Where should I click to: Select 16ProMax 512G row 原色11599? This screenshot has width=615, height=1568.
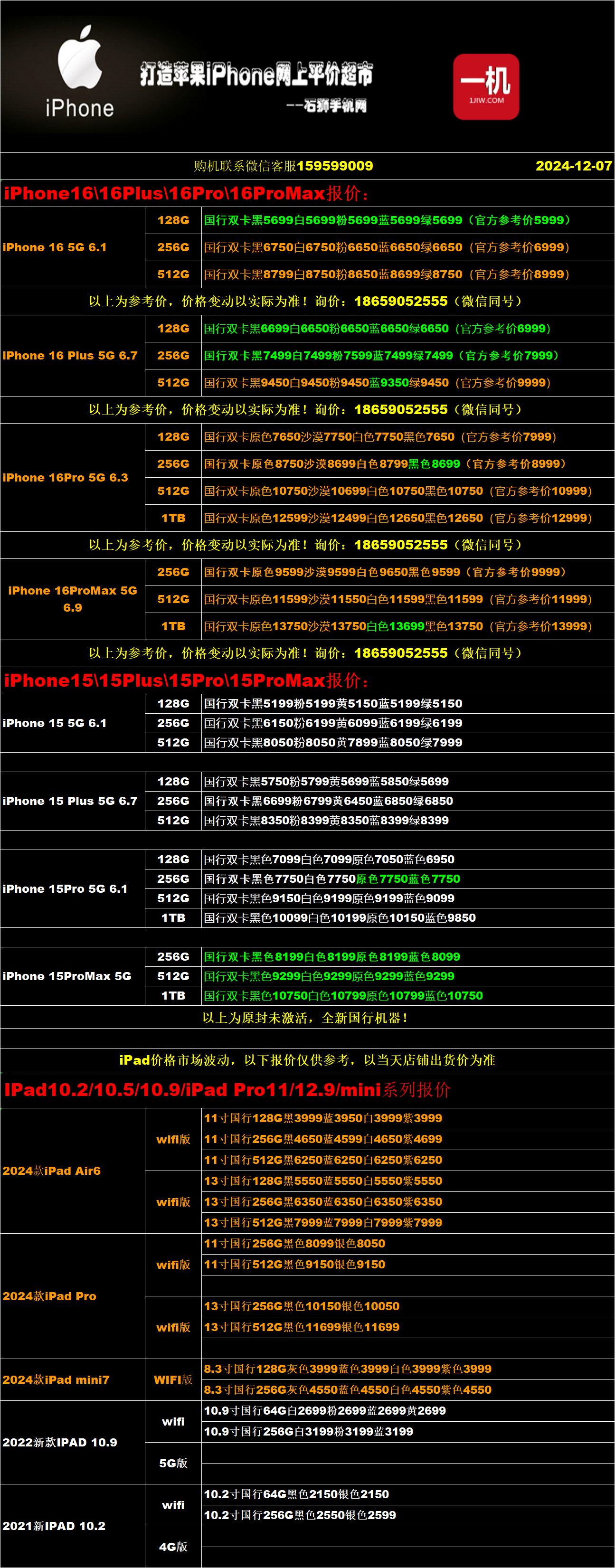pyautogui.click(x=407, y=599)
